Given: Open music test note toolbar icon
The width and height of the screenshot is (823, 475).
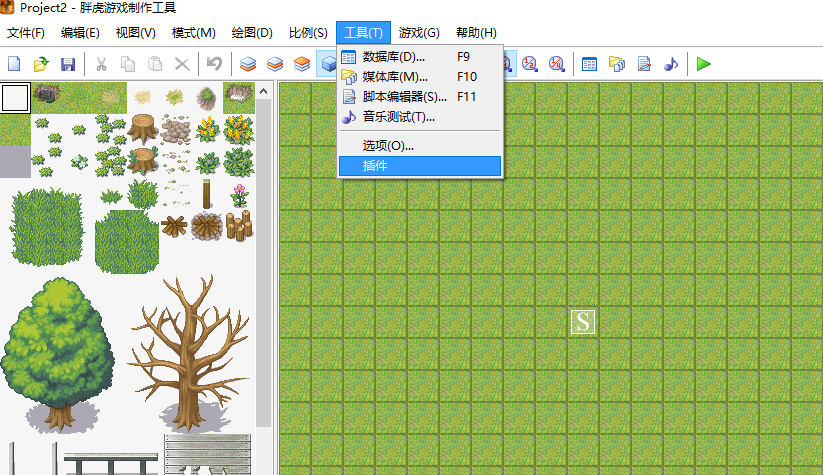Looking at the screenshot, I should 671,64.
